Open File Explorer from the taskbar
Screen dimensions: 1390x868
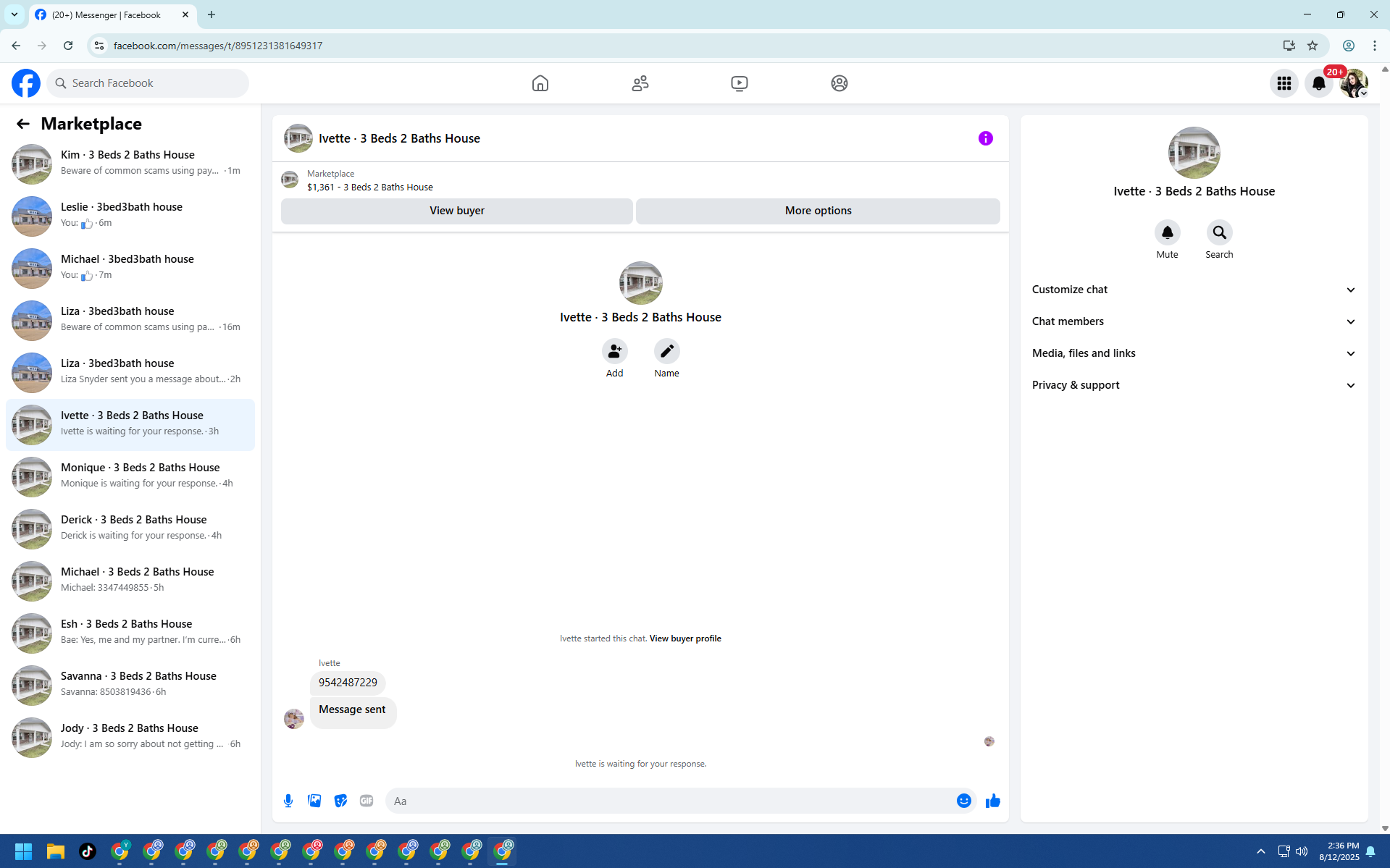(x=56, y=851)
